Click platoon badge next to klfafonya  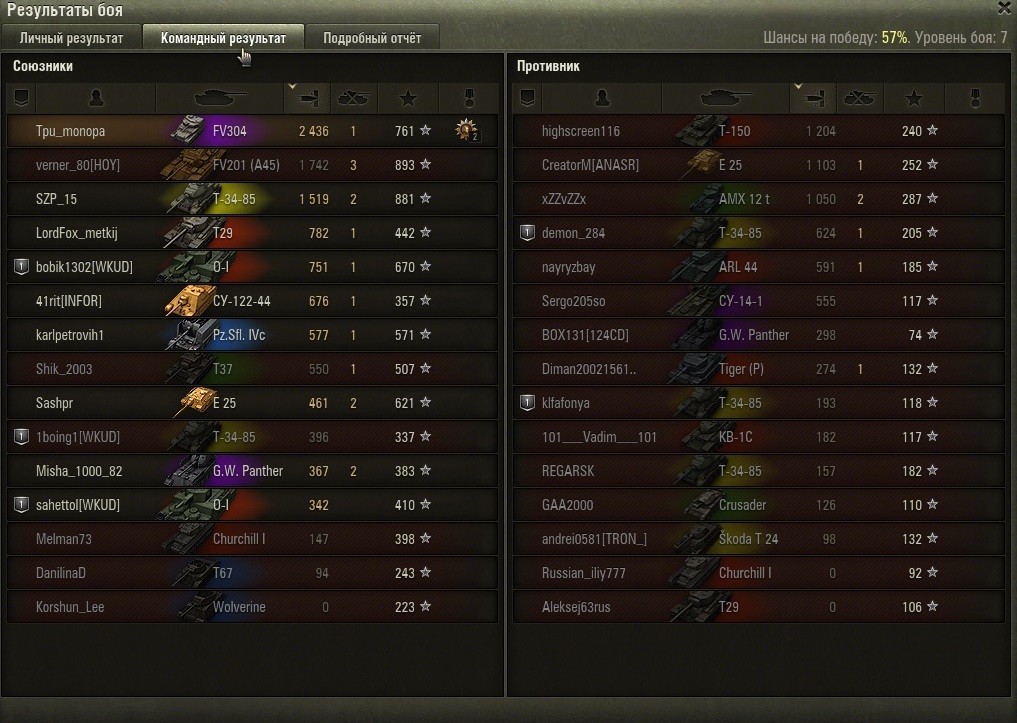pos(527,403)
